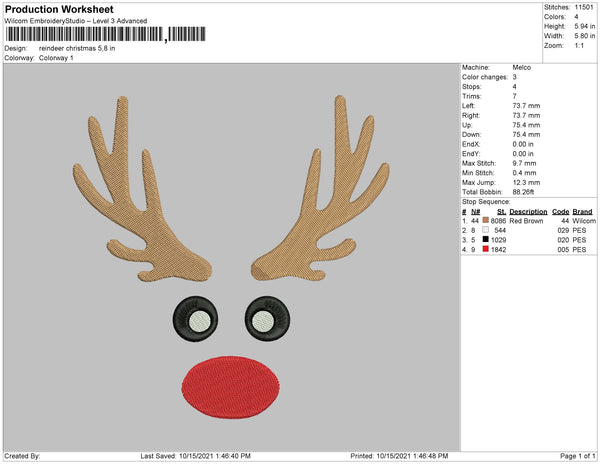Click the worksheet barcode
This screenshot has width=600, height=464.
pyautogui.click(x=106, y=34)
